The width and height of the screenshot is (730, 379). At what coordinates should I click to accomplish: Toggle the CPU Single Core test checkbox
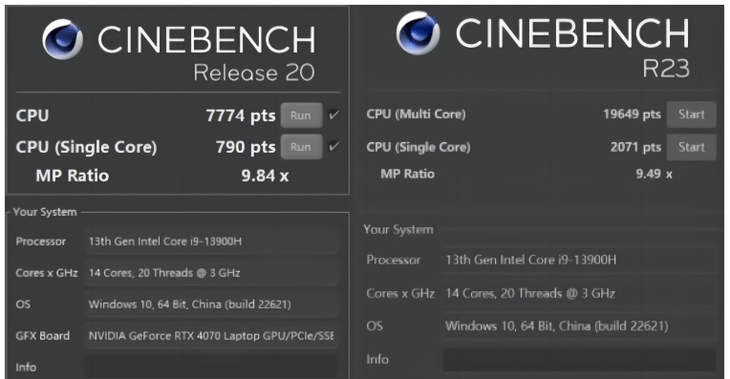point(334,146)
